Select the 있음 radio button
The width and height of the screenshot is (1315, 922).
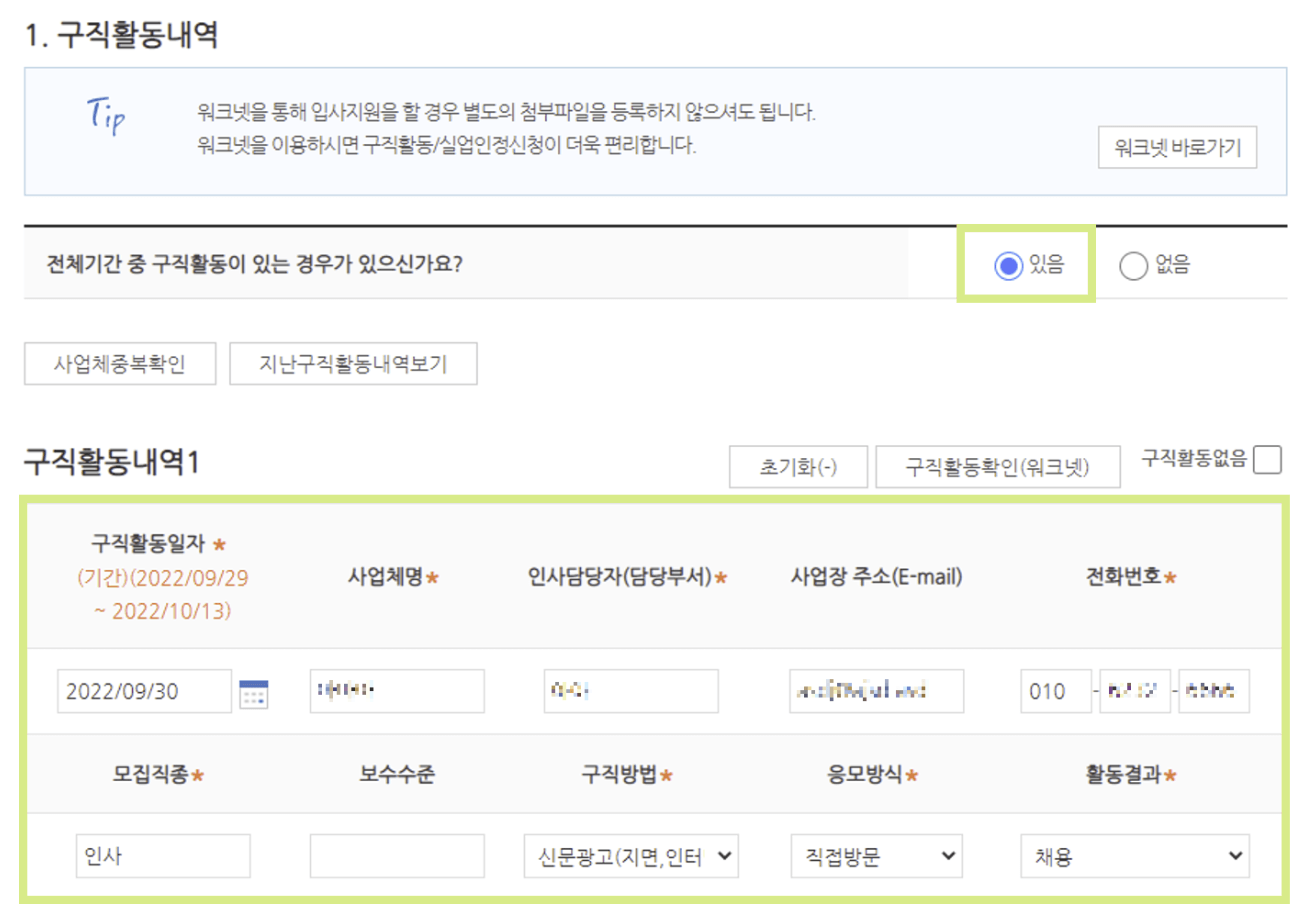tap(1010, 264)
